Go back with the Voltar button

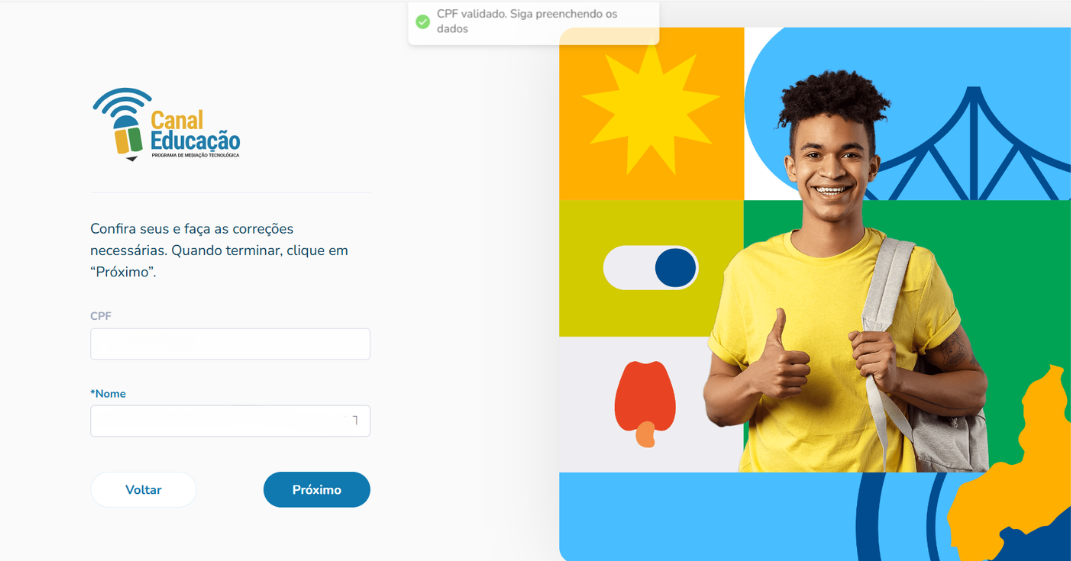tap(143, 489)
